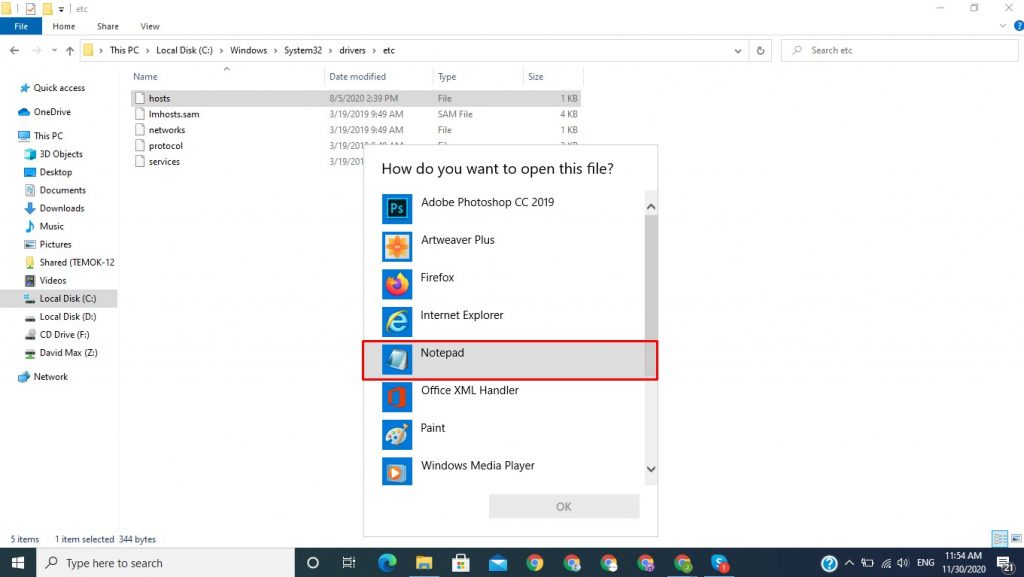This screenshot has height=577, width=1024.
Task: Choose the Windows Media Player icon
Action: pyautogui.click(x=397, y=471)
